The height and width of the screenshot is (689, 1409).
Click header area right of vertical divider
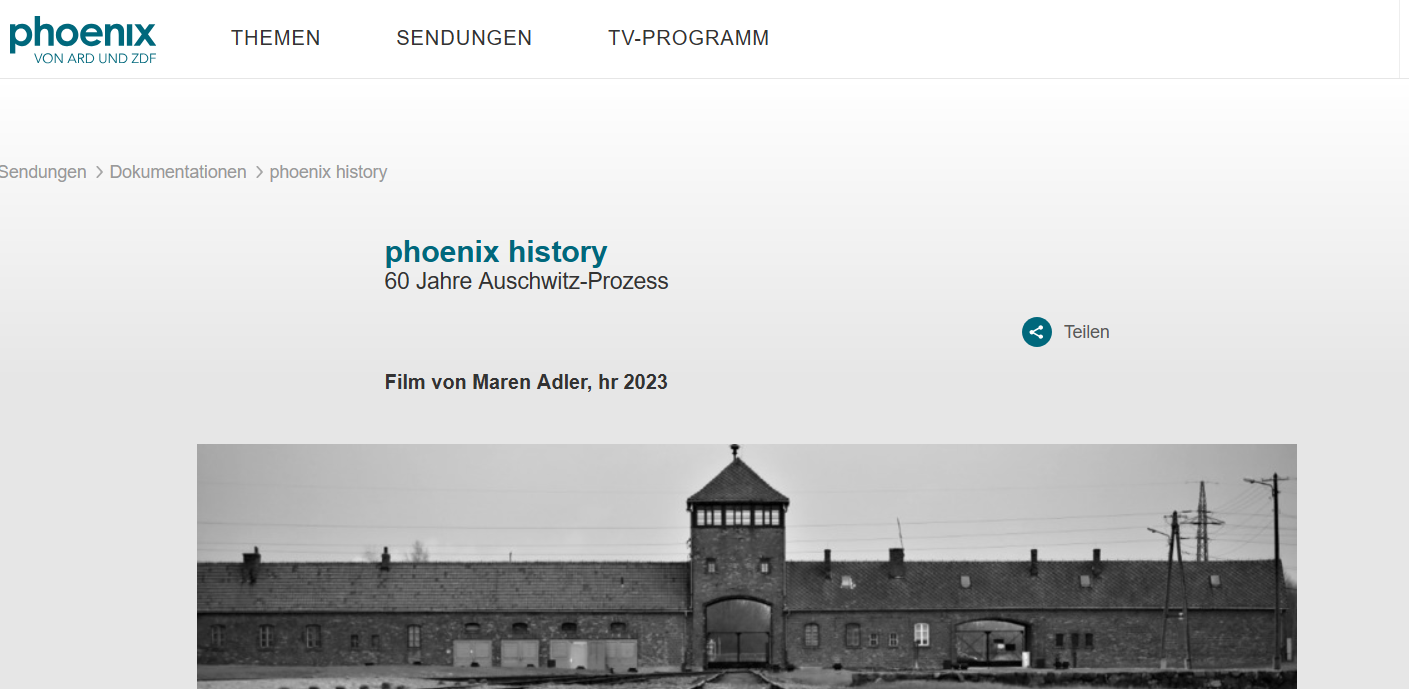1404,39
